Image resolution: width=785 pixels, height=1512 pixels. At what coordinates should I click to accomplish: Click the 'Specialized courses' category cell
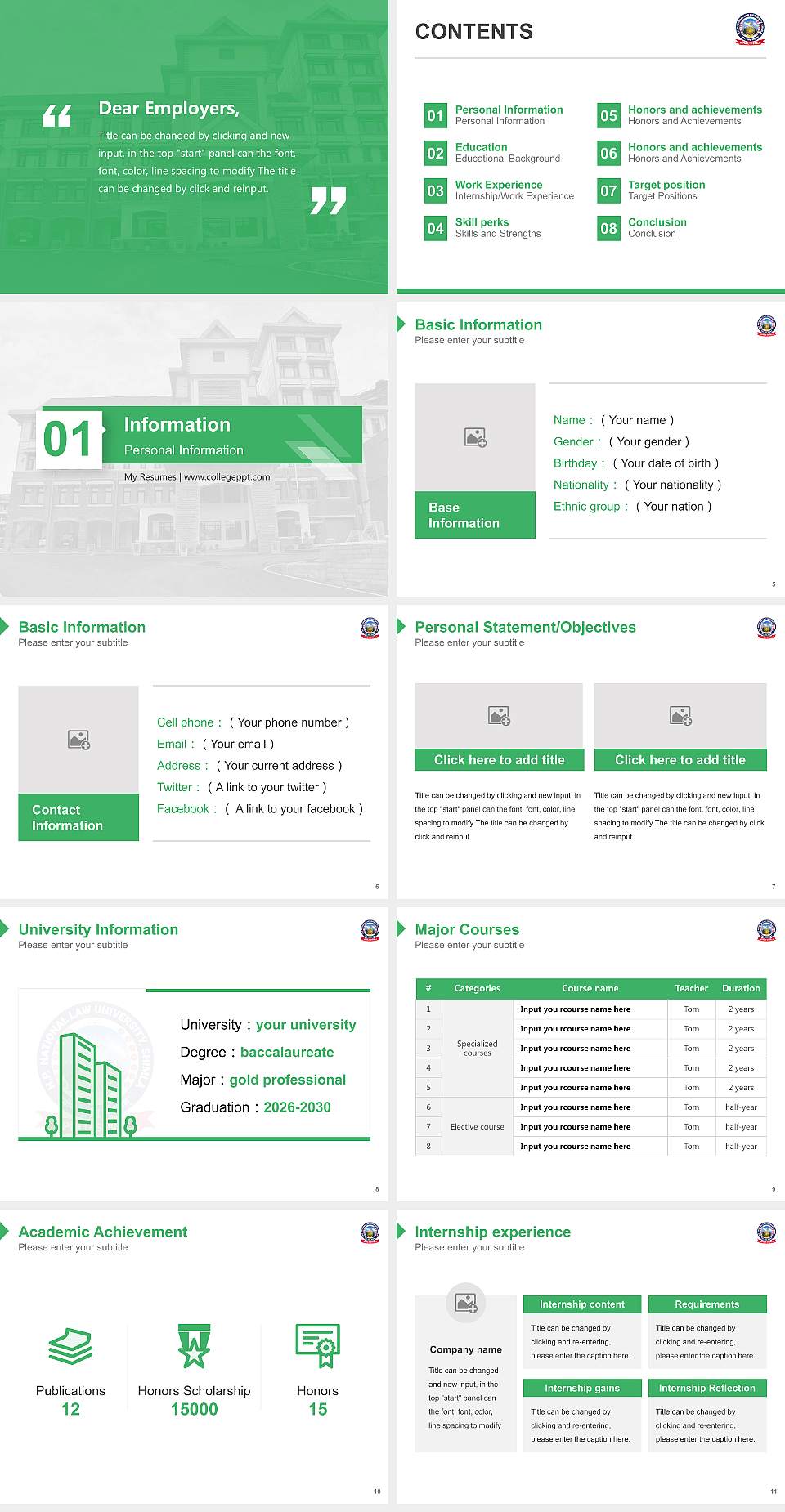[x=478, y=1048]
